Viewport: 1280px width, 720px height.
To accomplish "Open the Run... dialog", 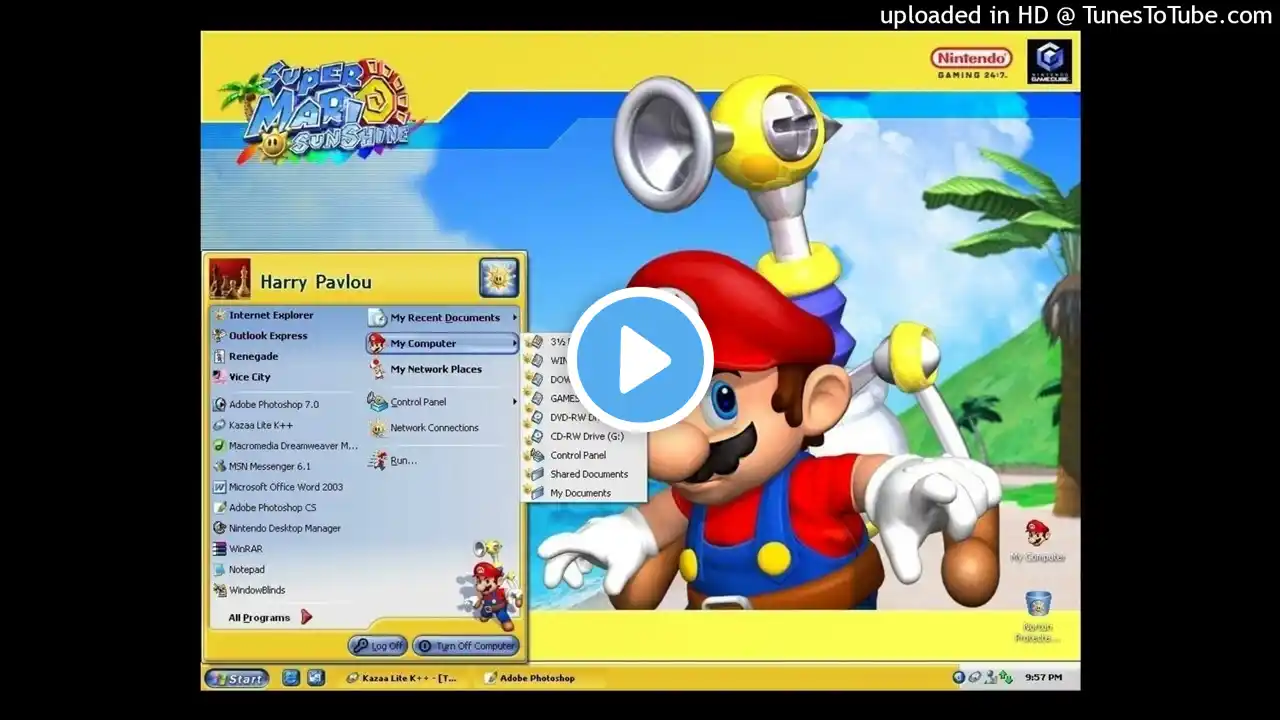I will point(392,460).
